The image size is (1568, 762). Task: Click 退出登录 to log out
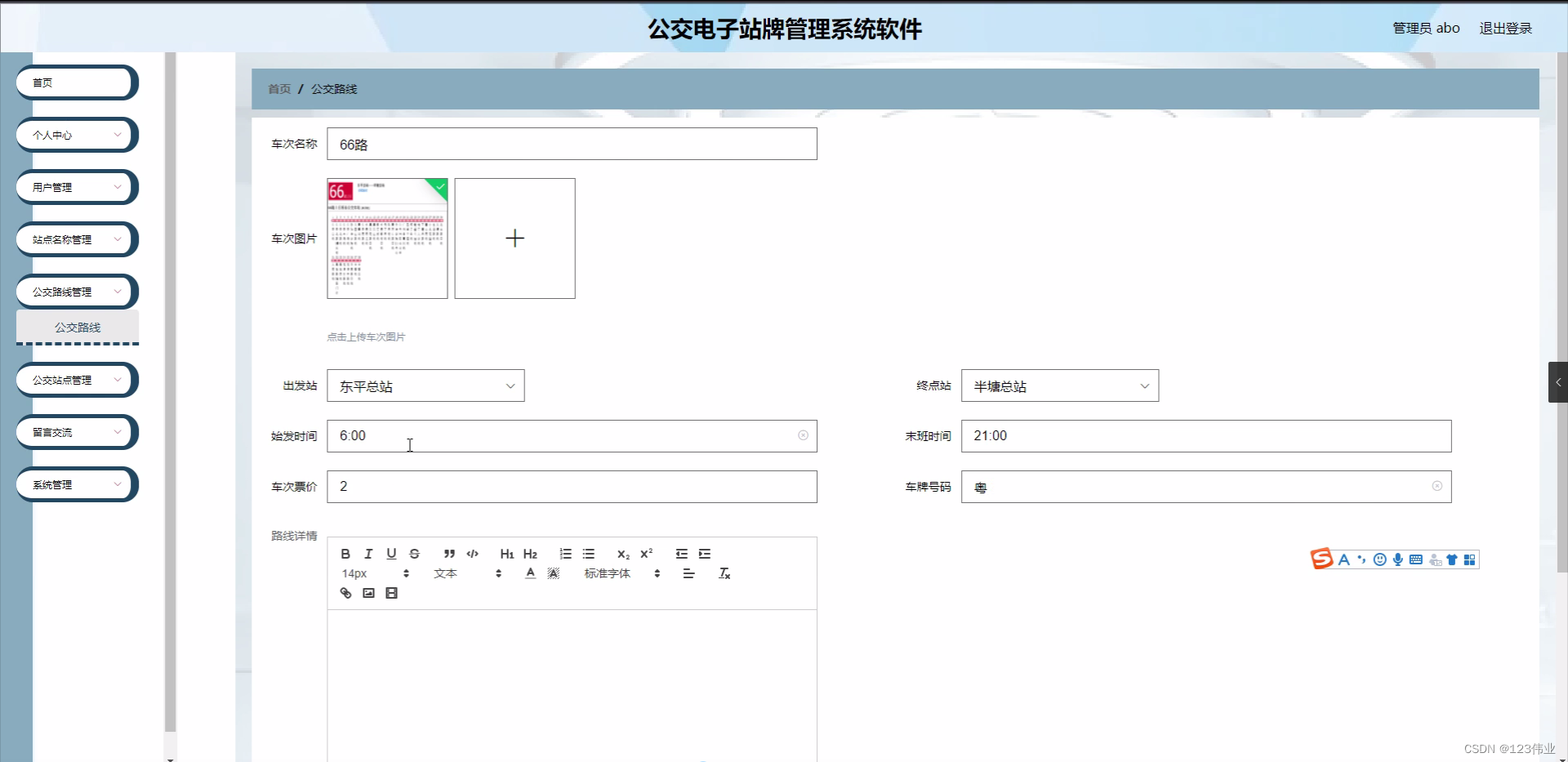tap(1506, 27)
